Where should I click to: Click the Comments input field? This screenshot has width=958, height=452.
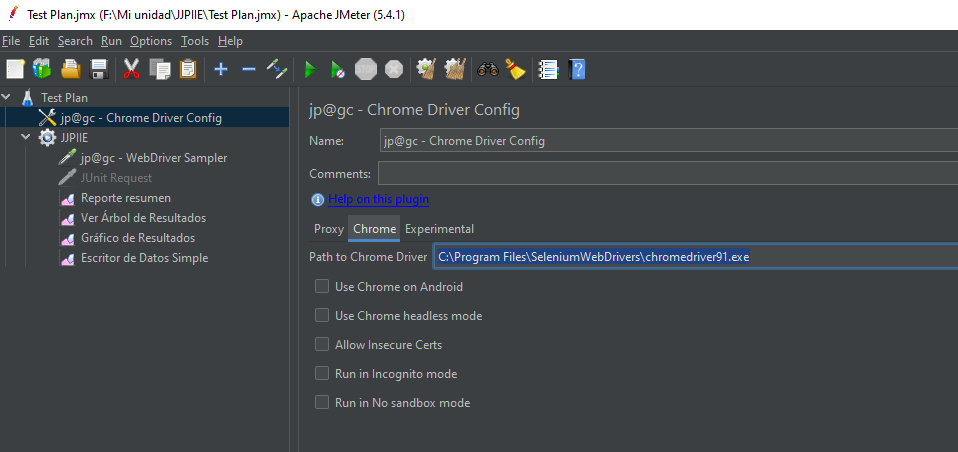click(x=668, y=173)
